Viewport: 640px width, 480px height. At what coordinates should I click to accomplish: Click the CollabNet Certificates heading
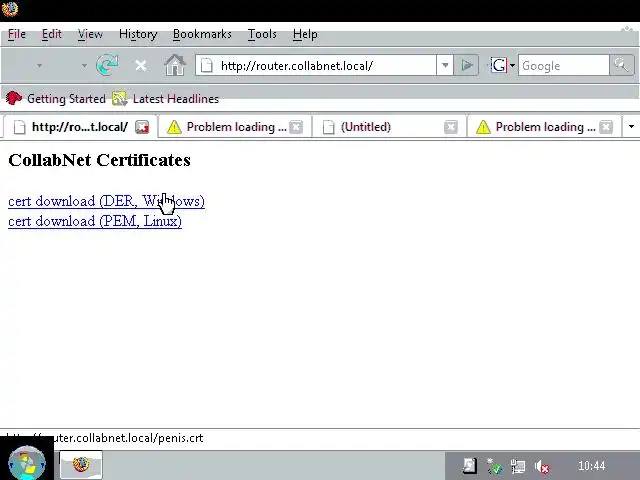(x=99, y=160)
